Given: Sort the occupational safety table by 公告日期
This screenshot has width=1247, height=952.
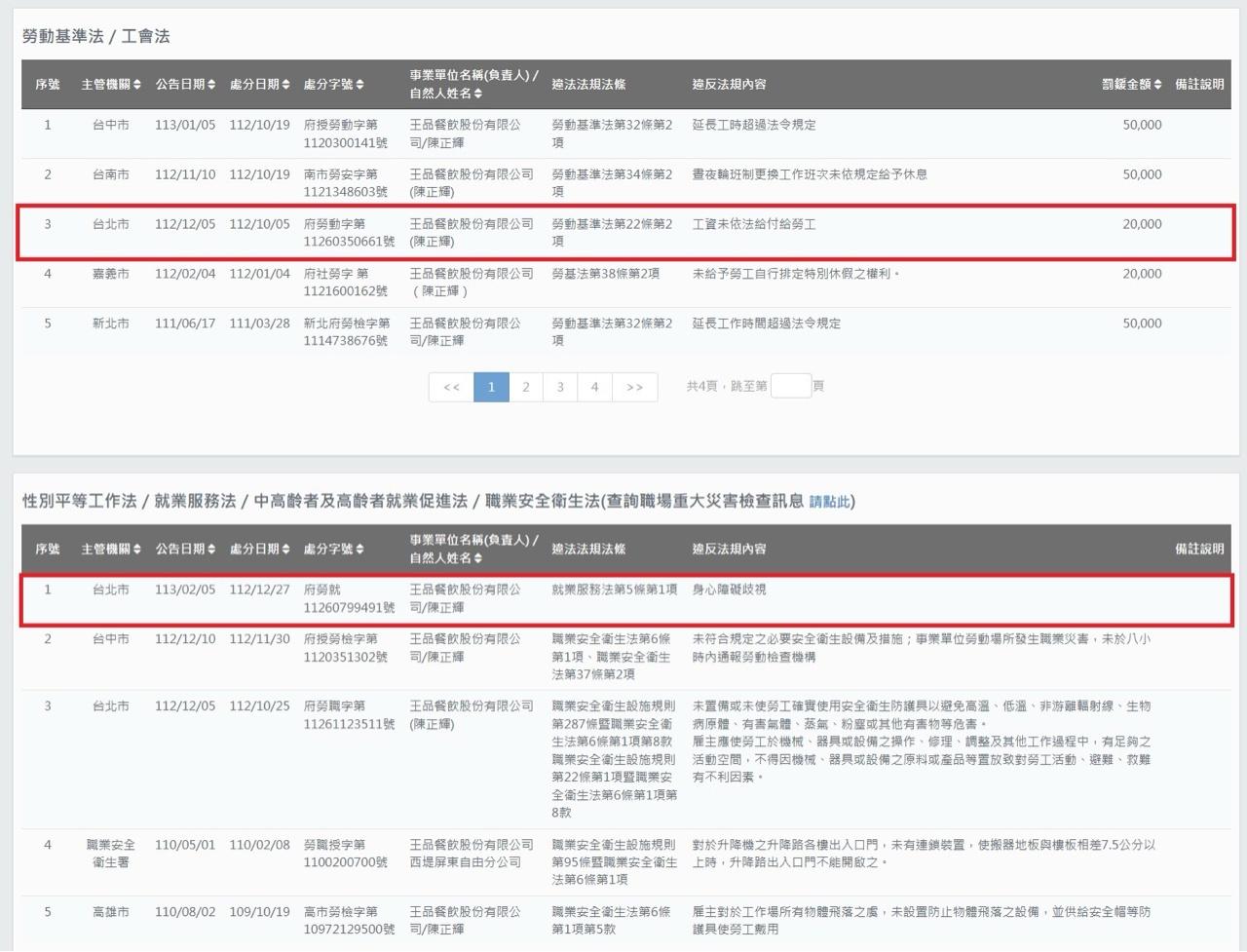Looking at the screenshot, I should click(185, 550).
